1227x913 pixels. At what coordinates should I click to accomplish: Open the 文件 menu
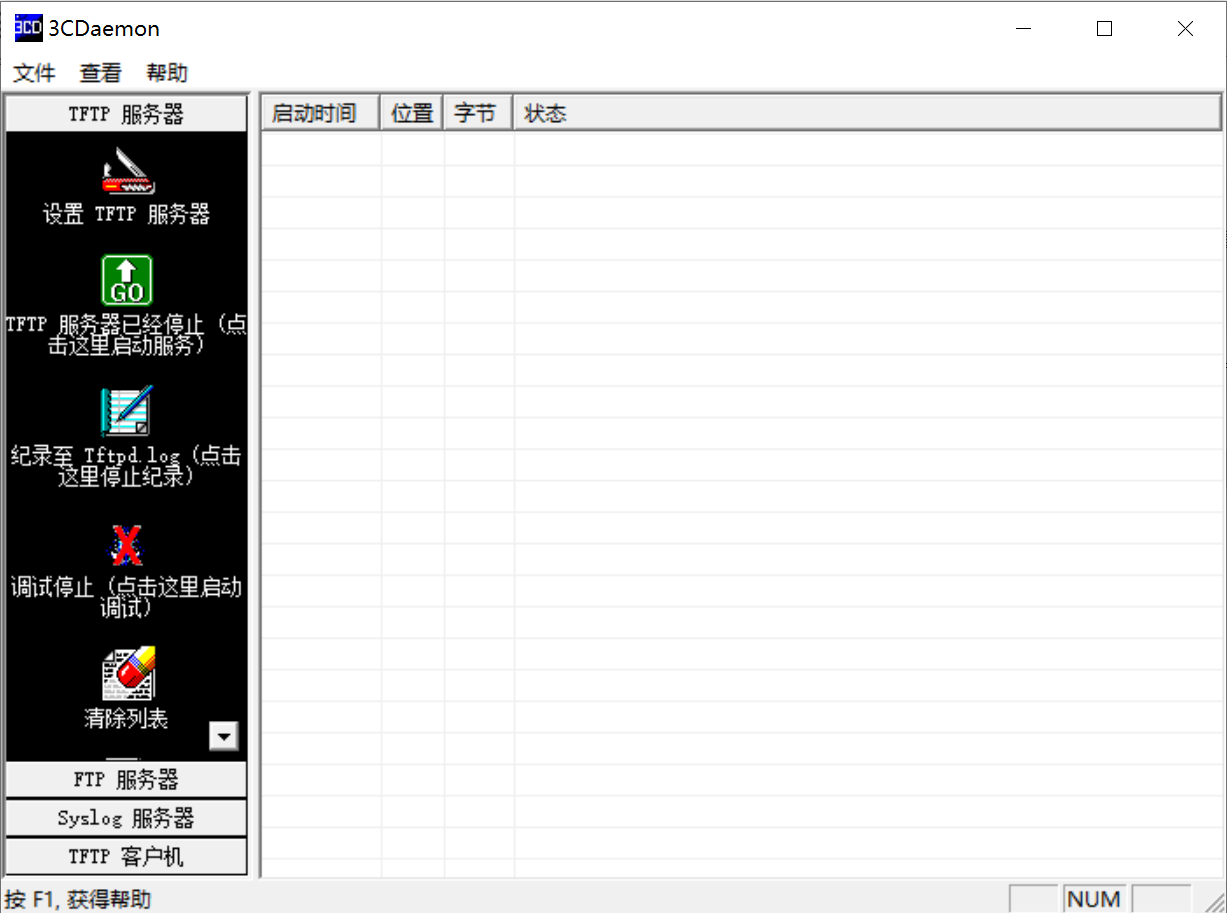[x=35, y=73]
